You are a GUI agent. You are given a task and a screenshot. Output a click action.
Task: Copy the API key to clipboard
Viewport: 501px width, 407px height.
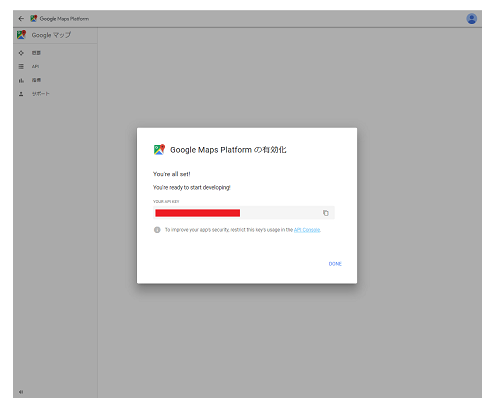[x=326, y=213]
